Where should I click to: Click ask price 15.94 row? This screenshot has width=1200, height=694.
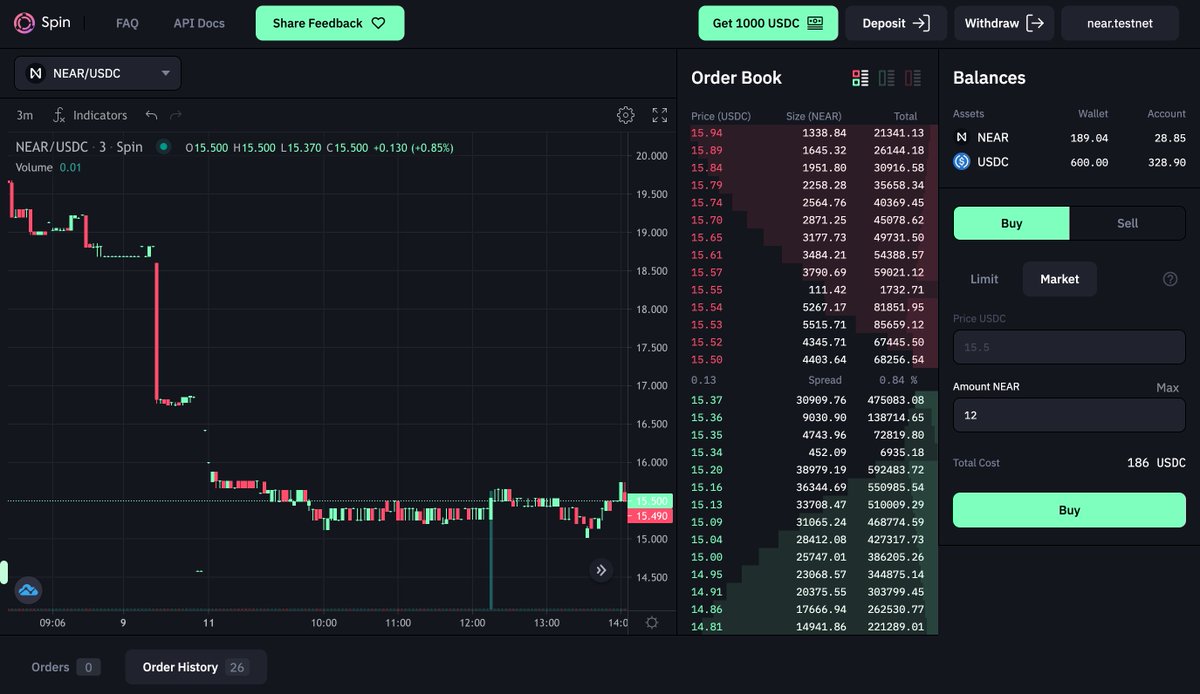coord(807,133)
